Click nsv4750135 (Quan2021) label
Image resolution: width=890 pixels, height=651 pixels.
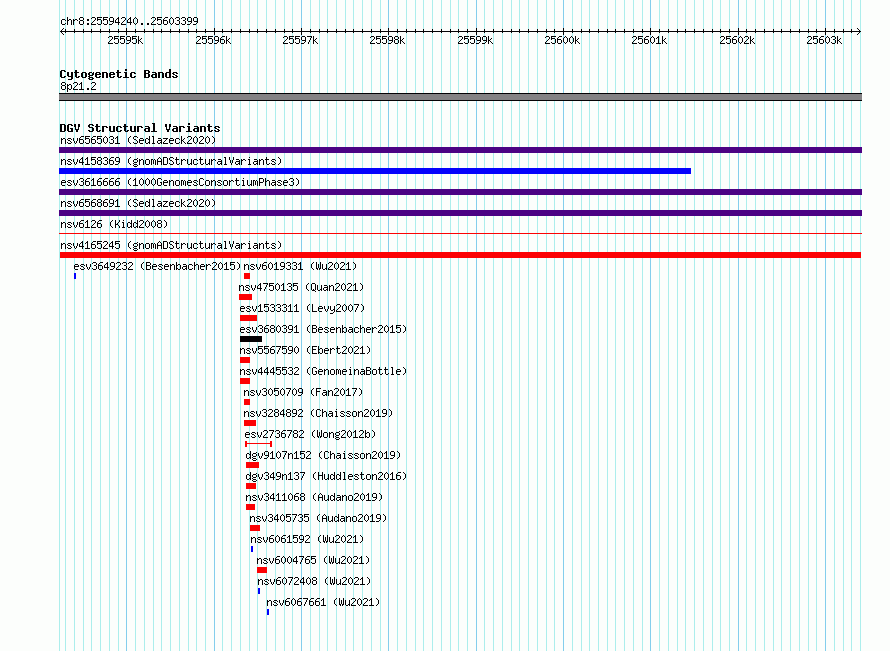tap(301, 287)
